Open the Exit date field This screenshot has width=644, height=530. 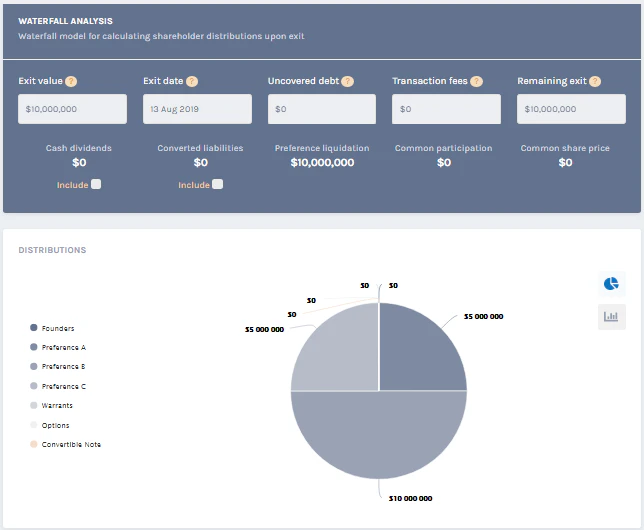[197, 109]
